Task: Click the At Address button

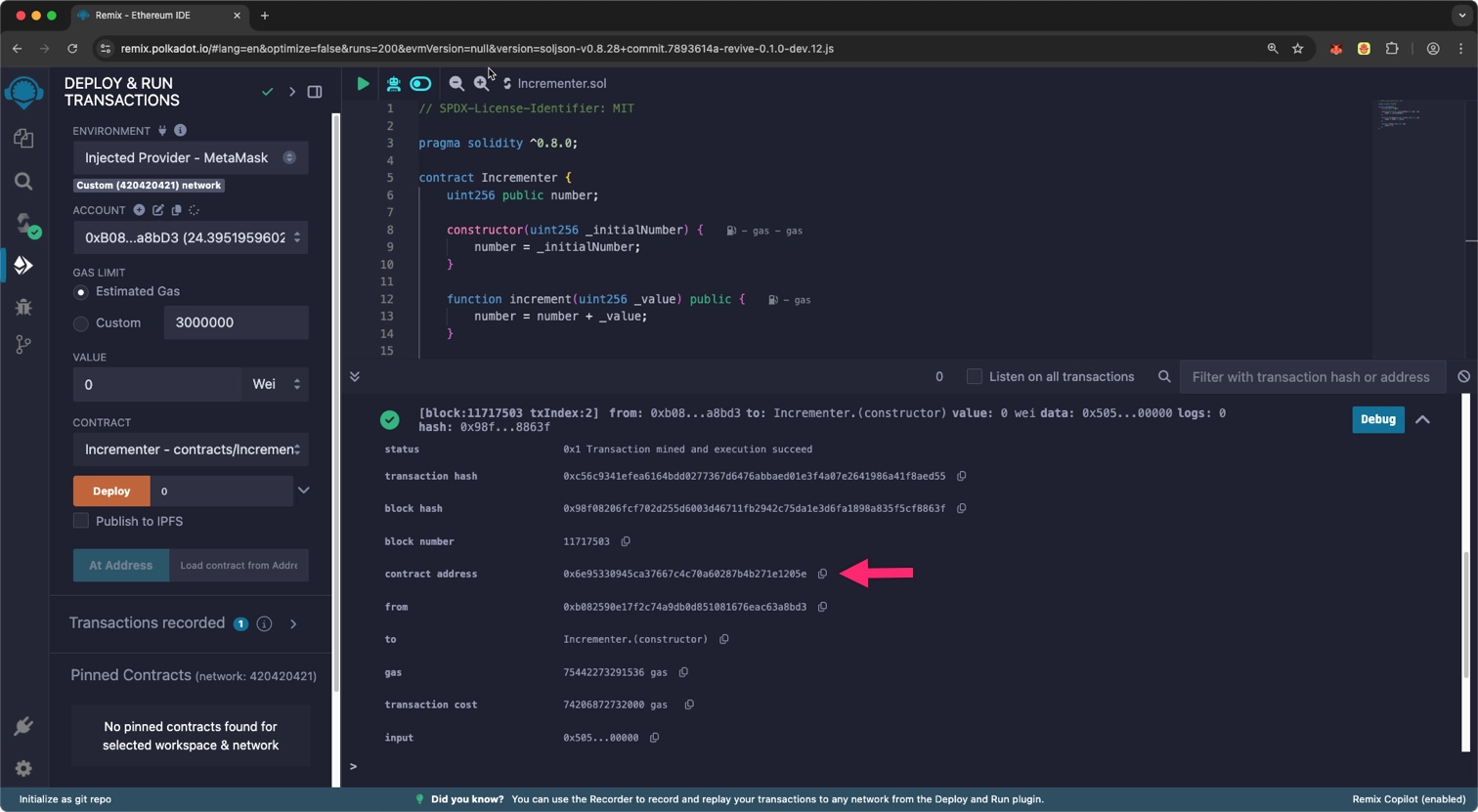Action: [x=121, y=565]
